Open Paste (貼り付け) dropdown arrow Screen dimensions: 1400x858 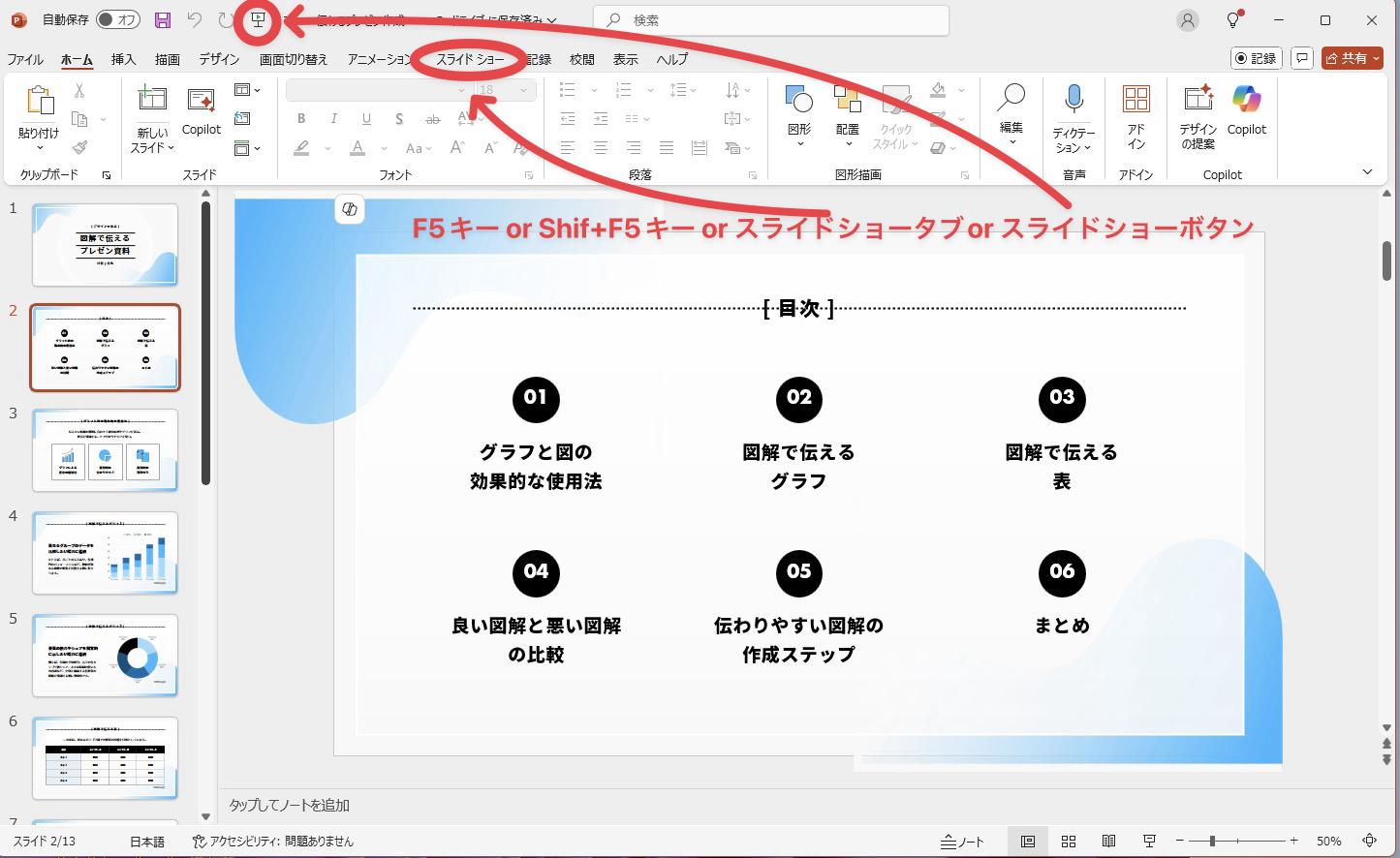(39, 148)
